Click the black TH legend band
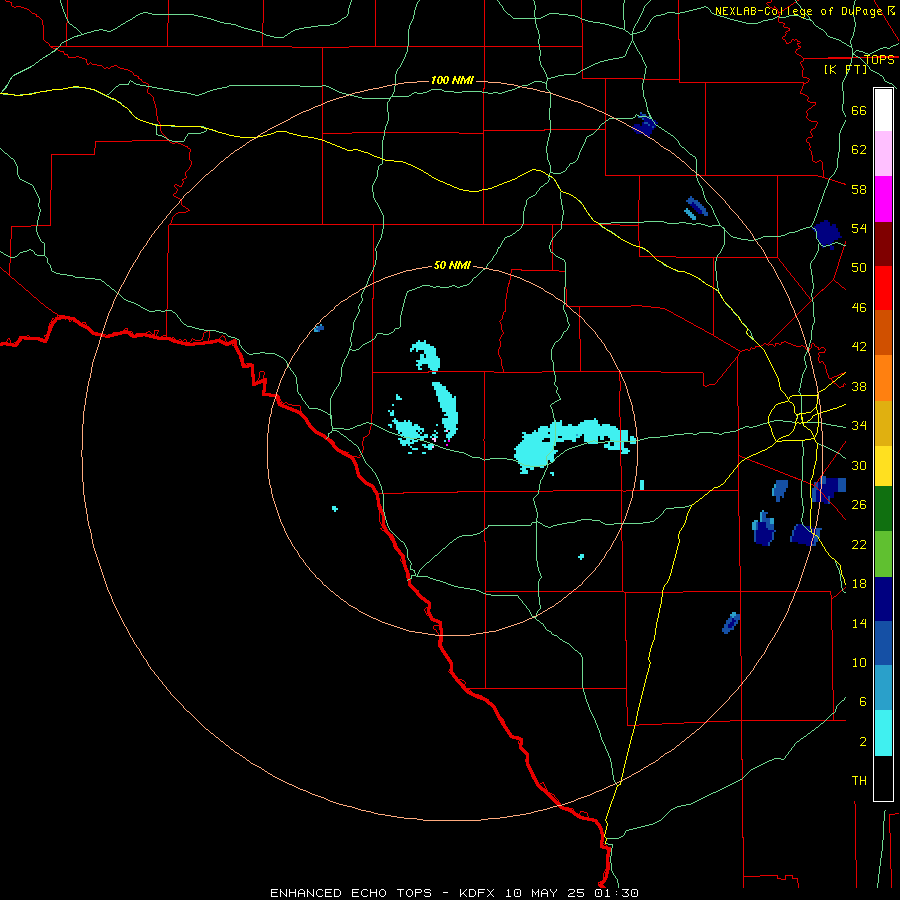 coord(883,778)
